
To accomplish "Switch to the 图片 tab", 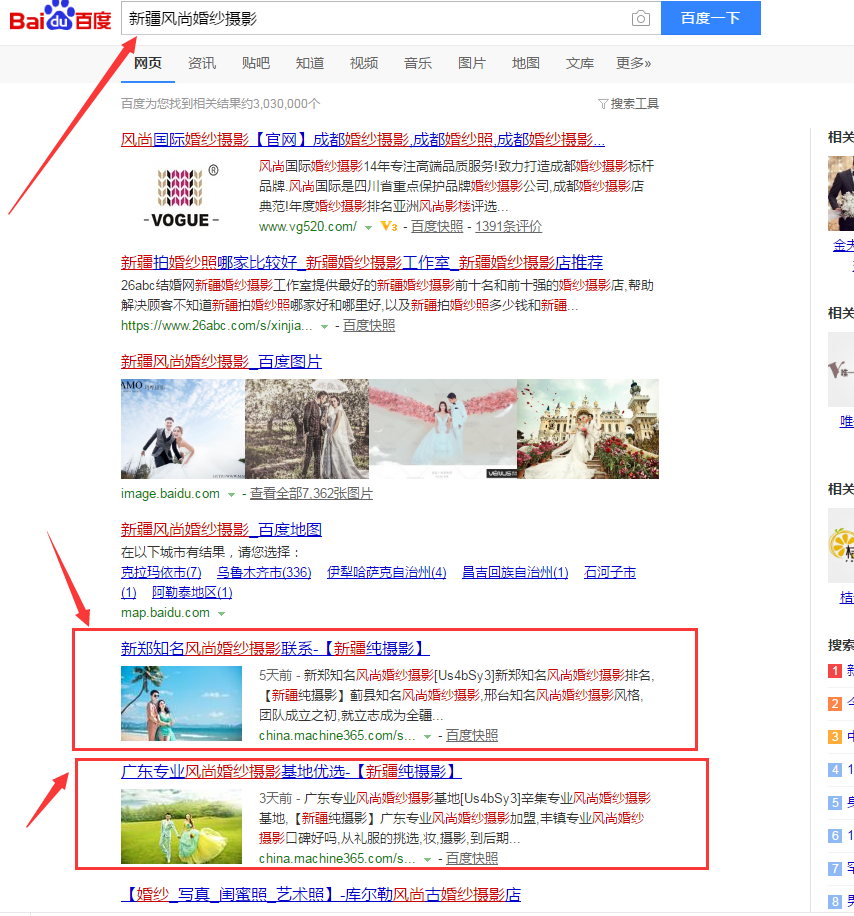I will (x=472, y=63).
